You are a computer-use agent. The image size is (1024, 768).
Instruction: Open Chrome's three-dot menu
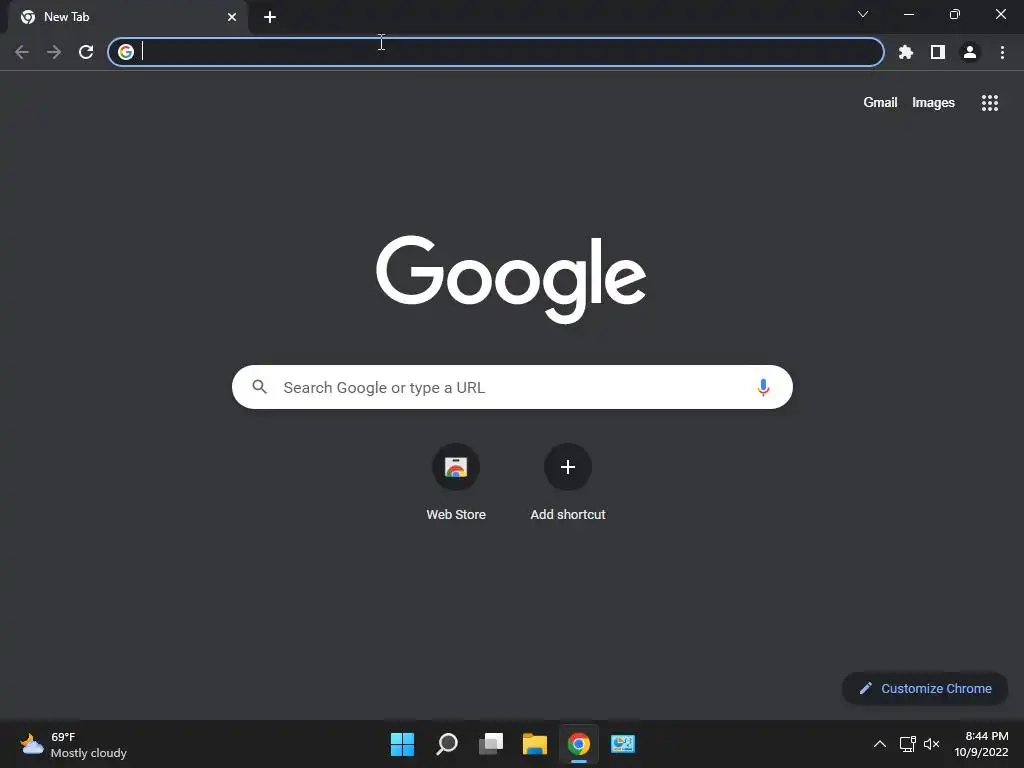1002,52
